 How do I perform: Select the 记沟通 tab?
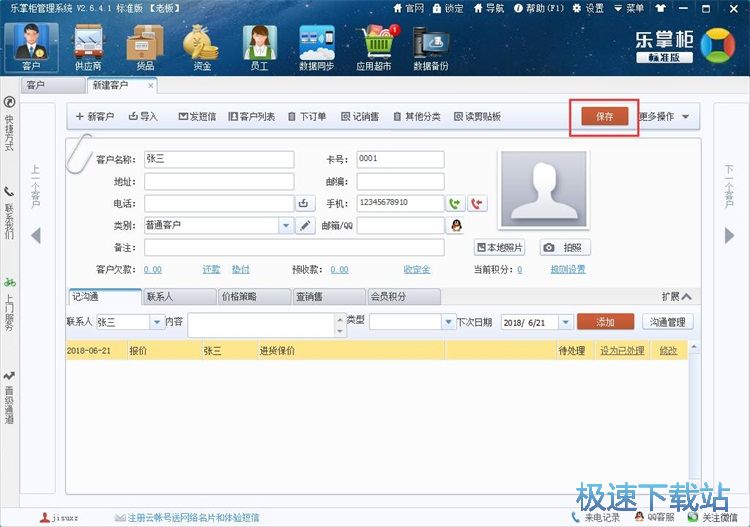coord(105,296)
